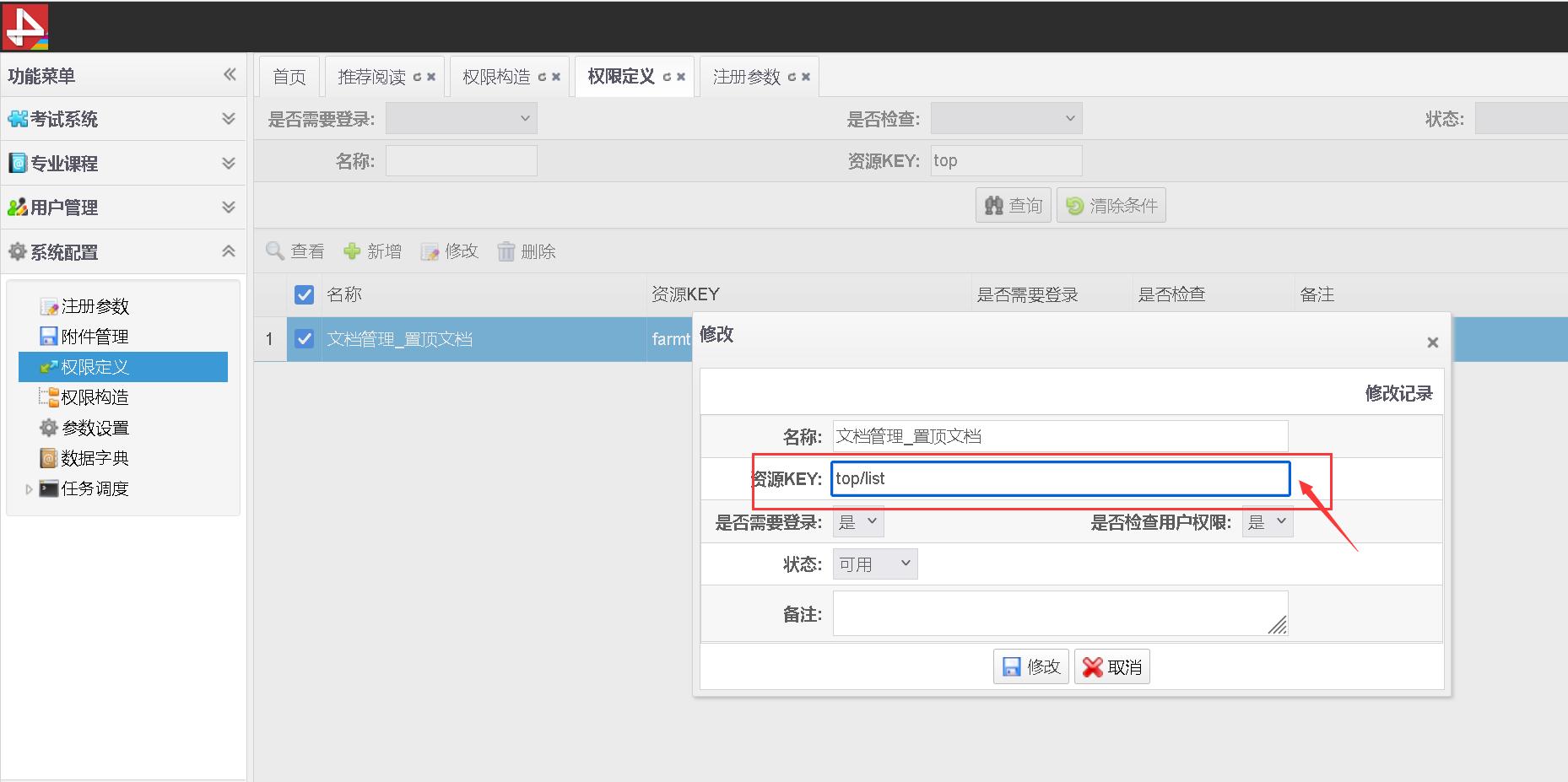
Task: Open 数据字典 in the tree
Action: click(95, 458)
